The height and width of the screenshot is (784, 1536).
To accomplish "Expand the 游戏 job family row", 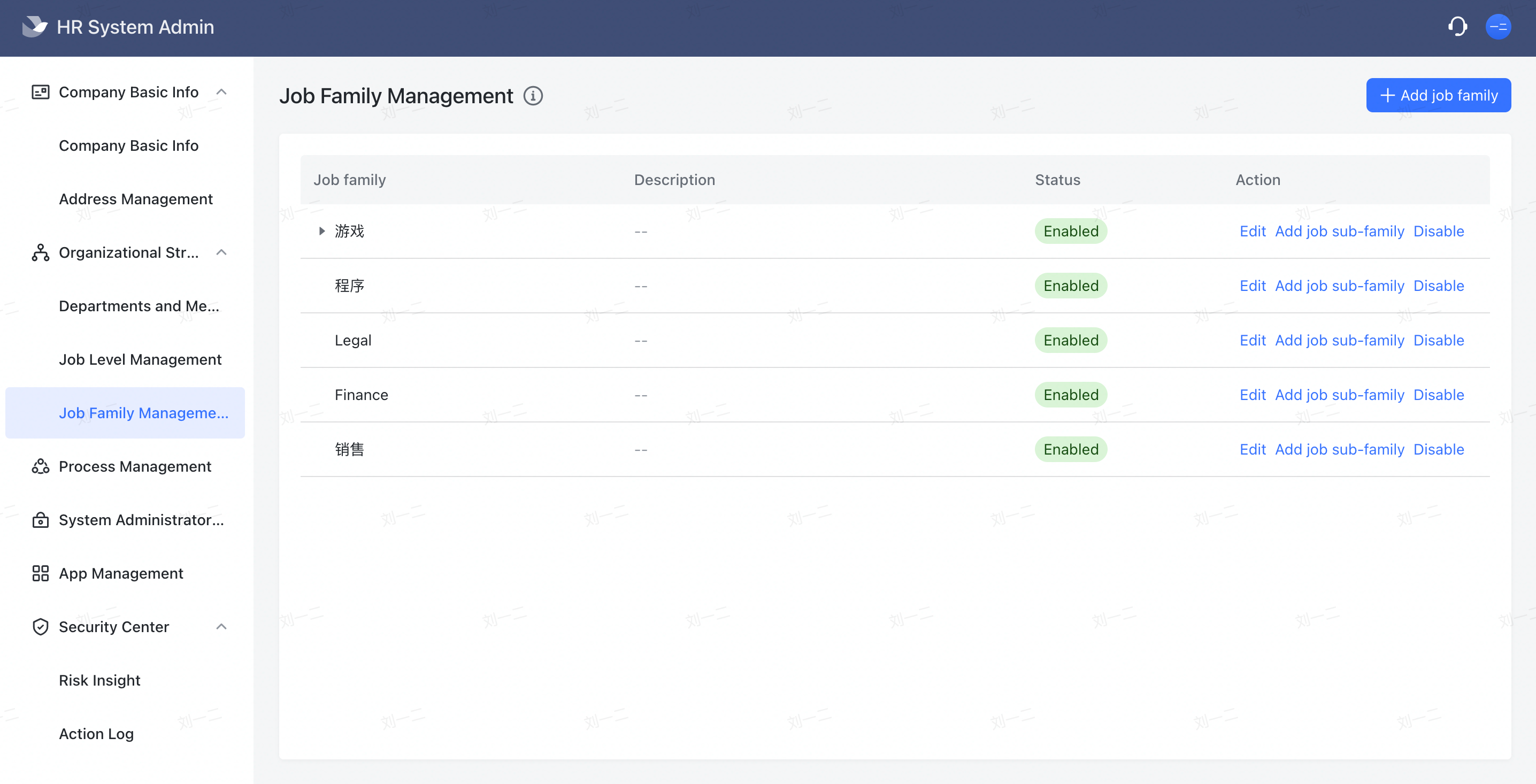I will 322,232.
